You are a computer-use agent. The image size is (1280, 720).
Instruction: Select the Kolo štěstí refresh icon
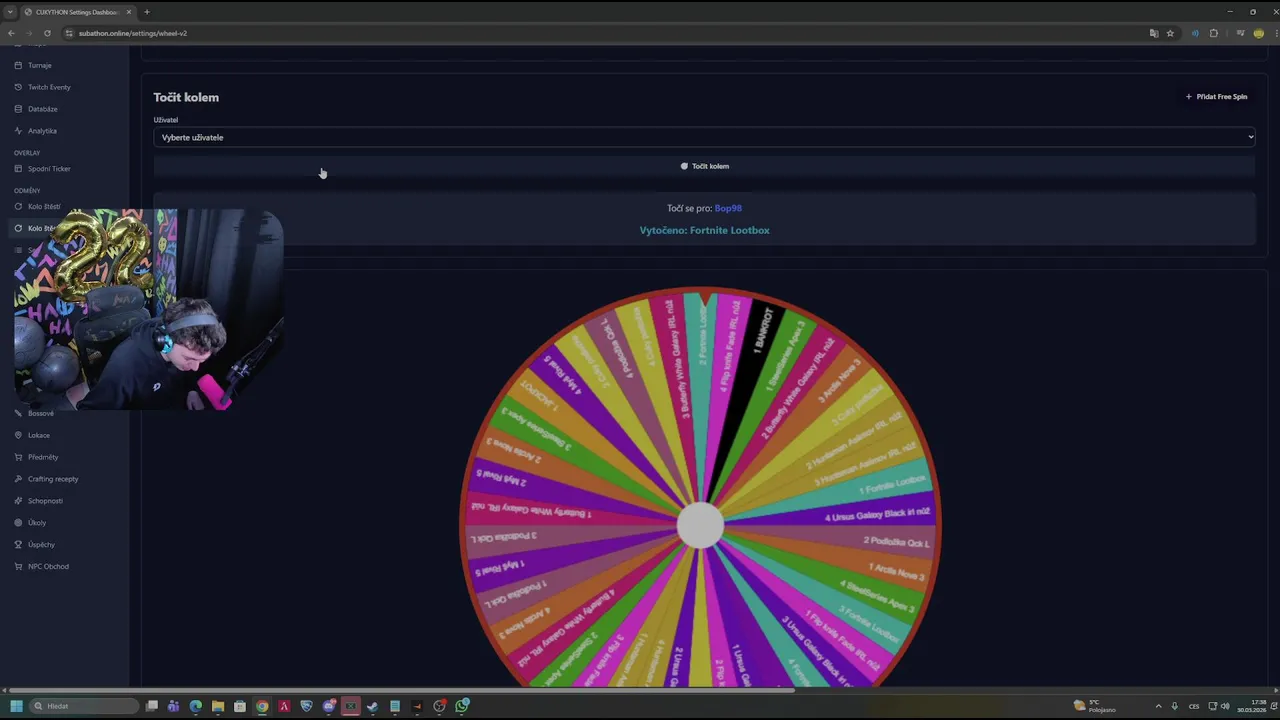click(18, 207)
